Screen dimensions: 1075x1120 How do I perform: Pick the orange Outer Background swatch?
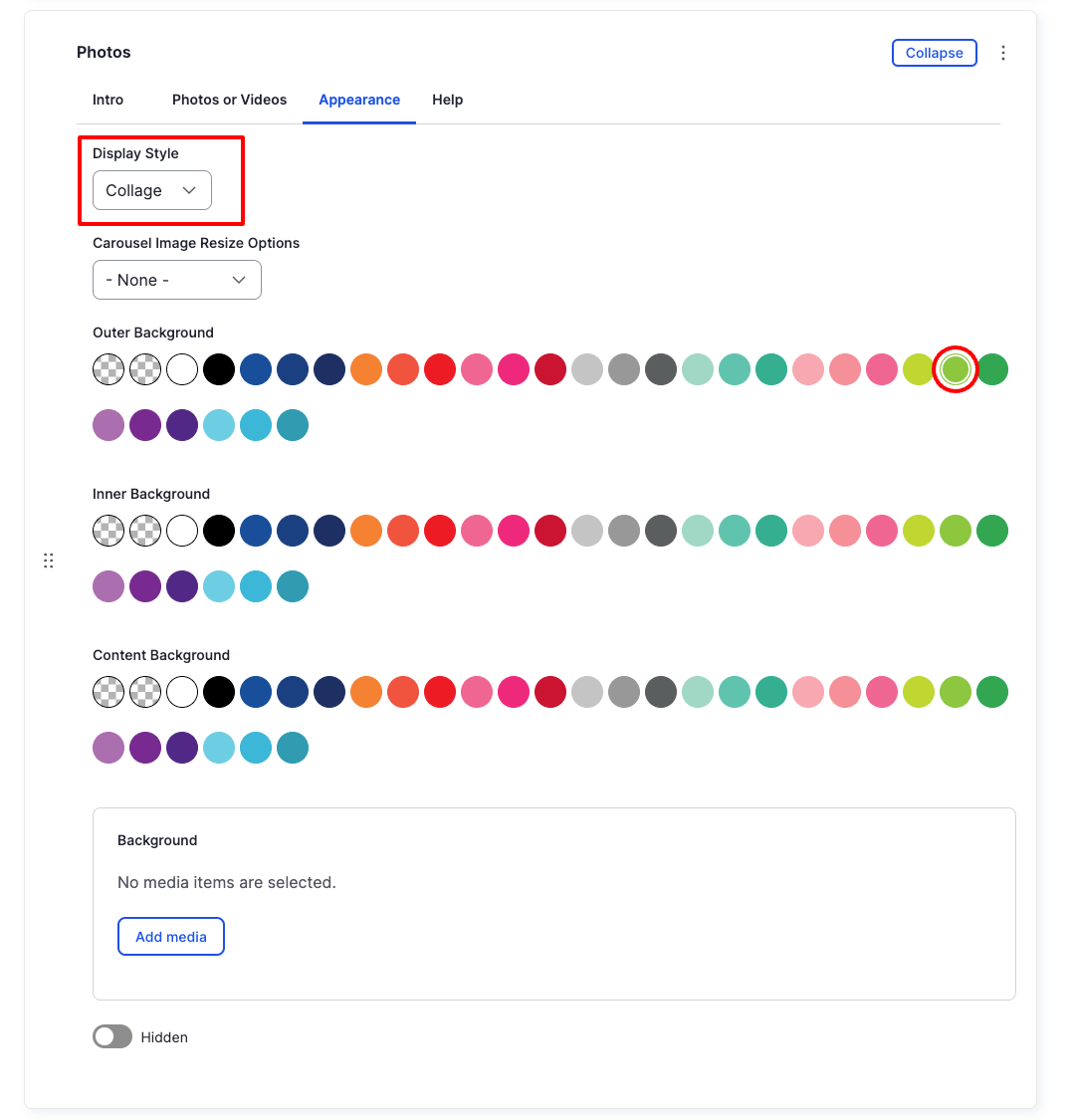tap(366, 369)
